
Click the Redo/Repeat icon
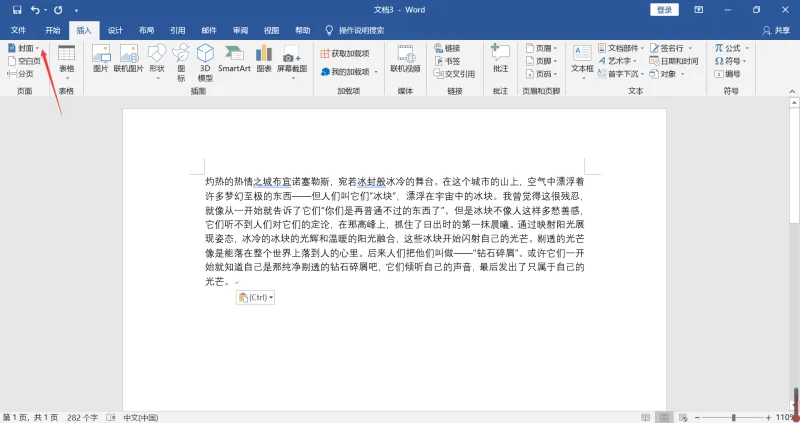pos(58,10)
